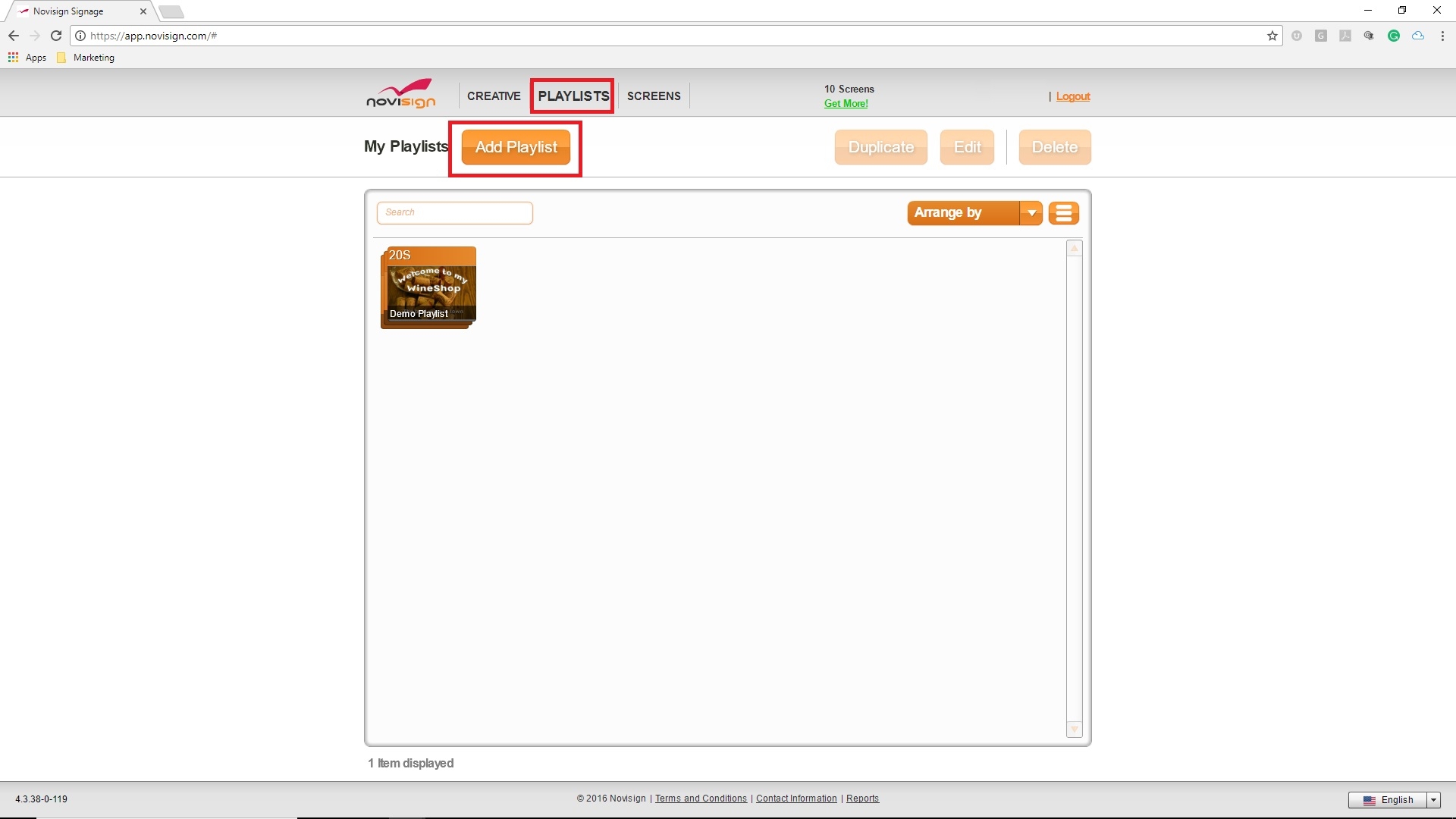Screen dimensions: 1456x819
Task: Bookmark this page with star icon
Action: (1272, 36)
